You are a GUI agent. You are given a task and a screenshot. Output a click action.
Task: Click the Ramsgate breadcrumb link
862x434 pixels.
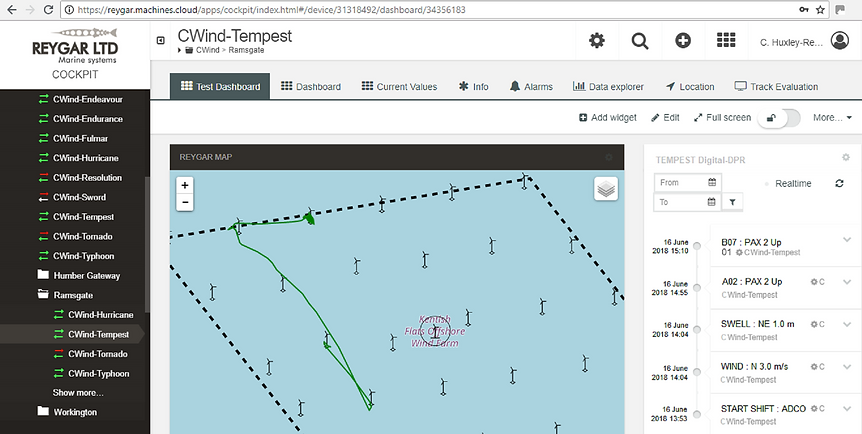pos(246,50)
